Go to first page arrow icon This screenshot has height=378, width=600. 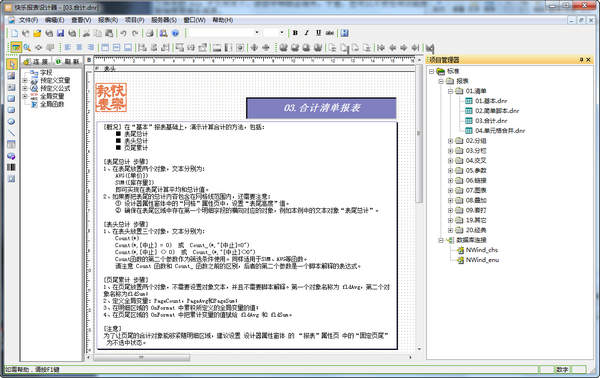tap(381, 47)
